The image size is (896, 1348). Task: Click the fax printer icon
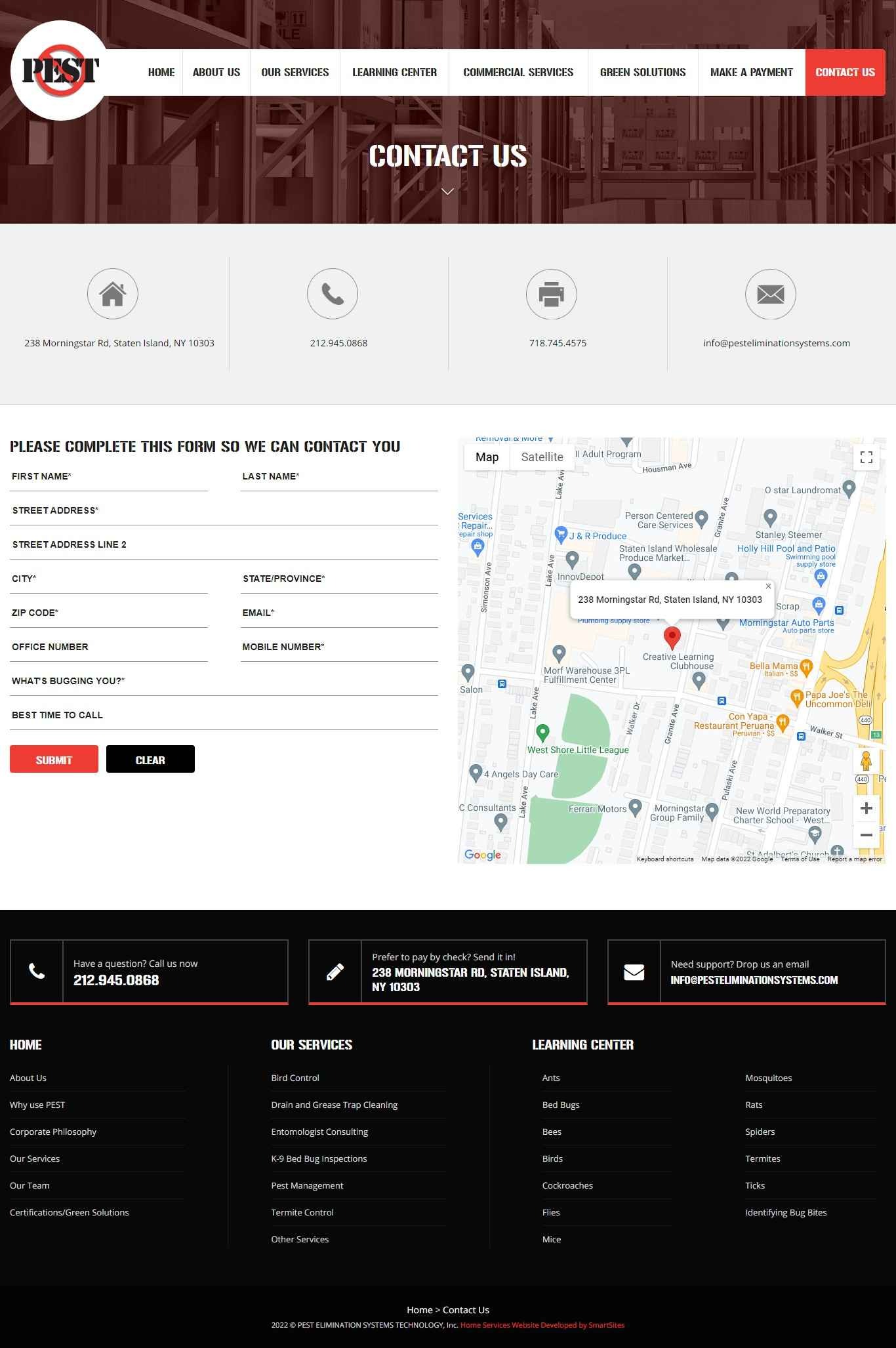[x=552, y=294]
